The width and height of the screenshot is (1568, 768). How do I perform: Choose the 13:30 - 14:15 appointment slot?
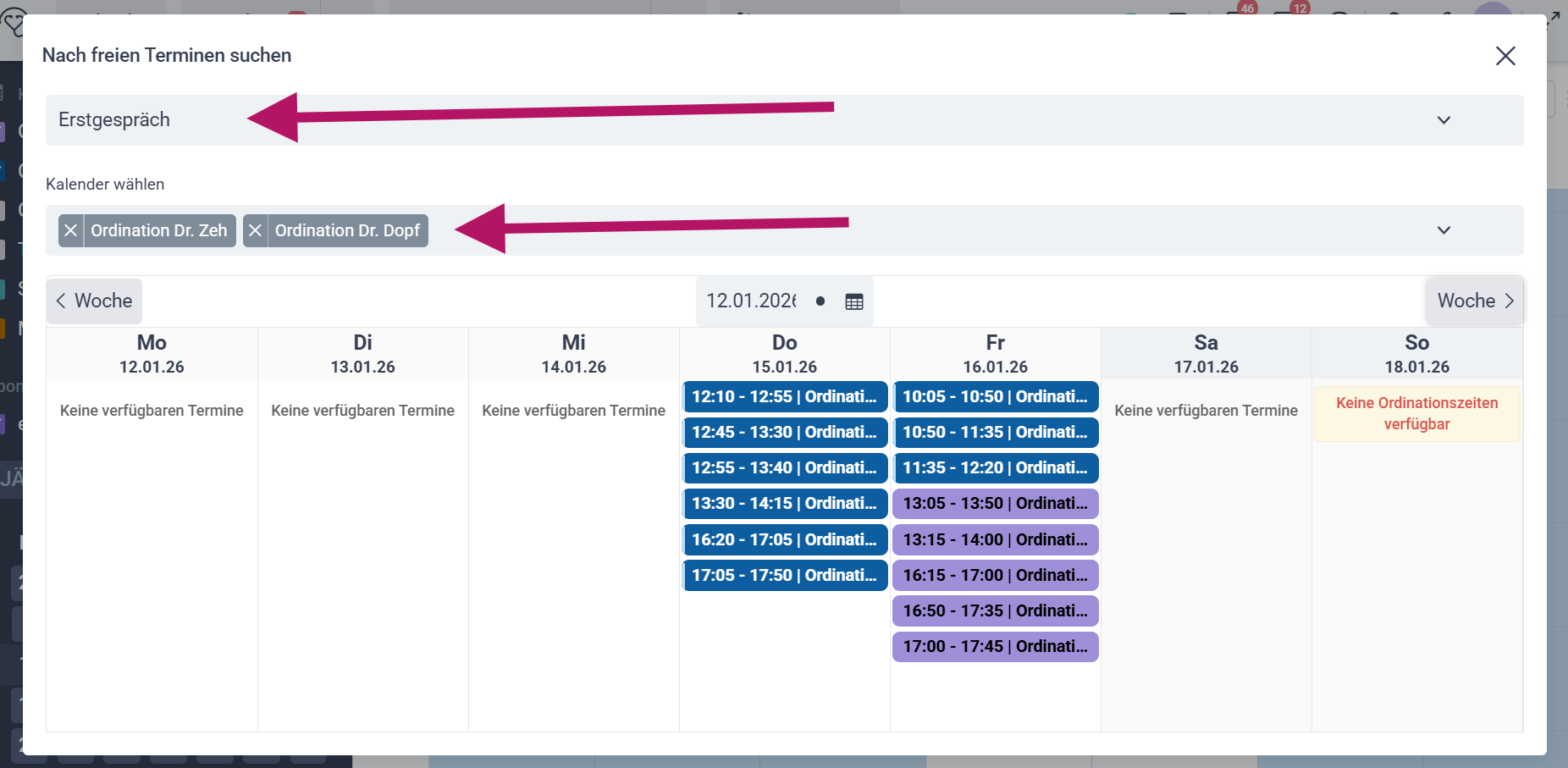click(785, 503)
